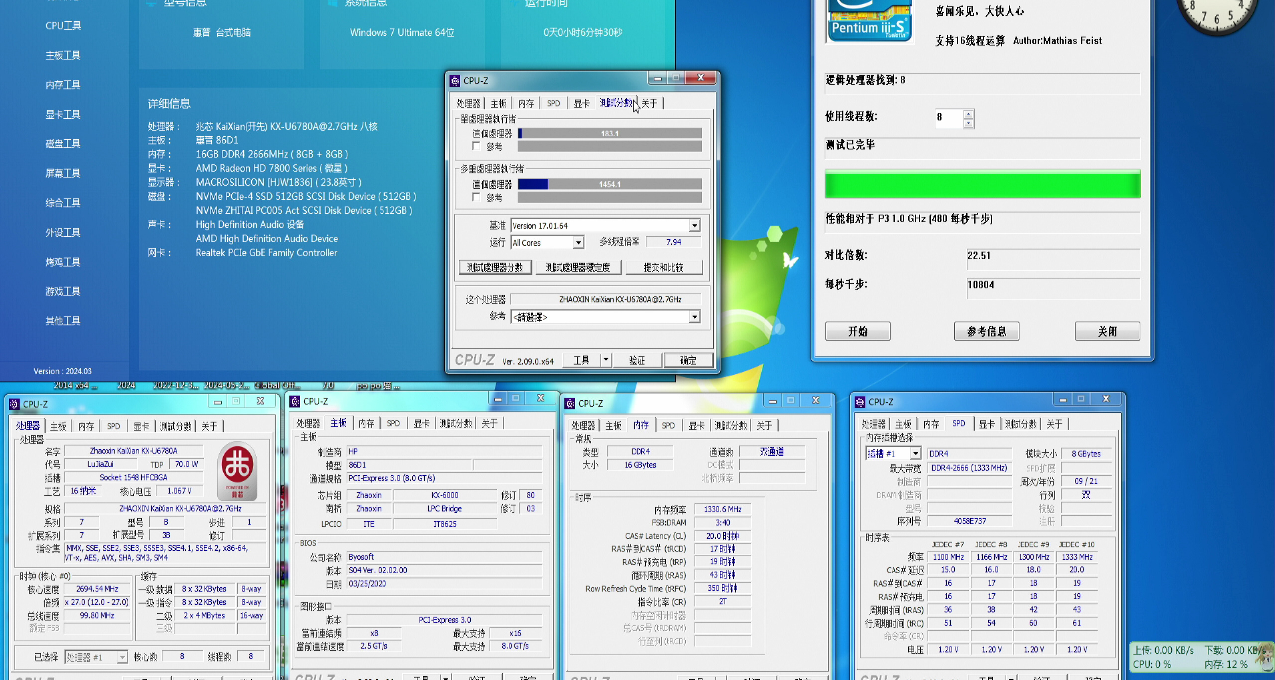Click the CPU-Z title icon in memory window
1275x680 pixels.
click(570, 403)
